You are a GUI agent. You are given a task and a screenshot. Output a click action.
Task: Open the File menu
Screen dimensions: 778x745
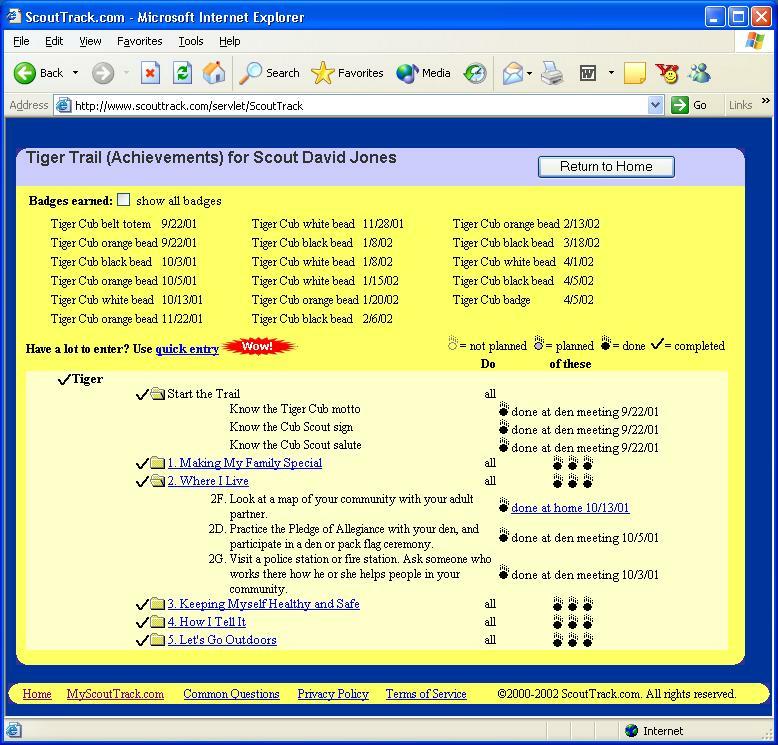coord(21,41)
